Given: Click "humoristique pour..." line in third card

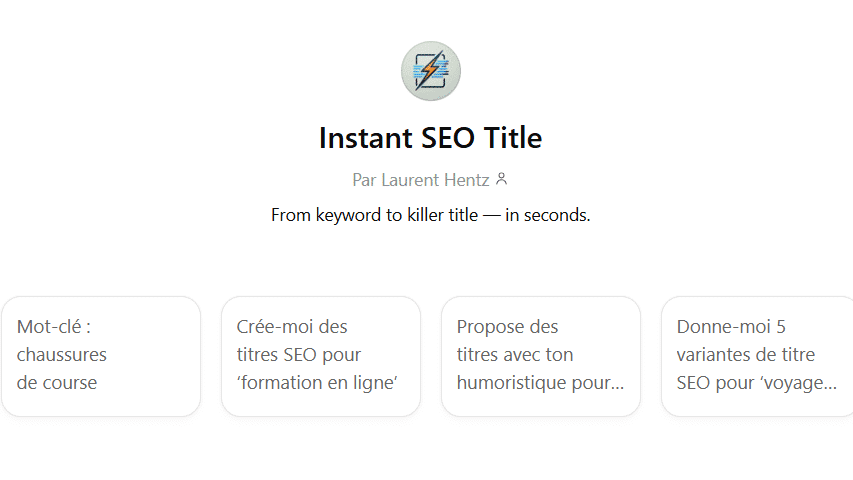Looking at the screenshot, I should coord(540,383).
